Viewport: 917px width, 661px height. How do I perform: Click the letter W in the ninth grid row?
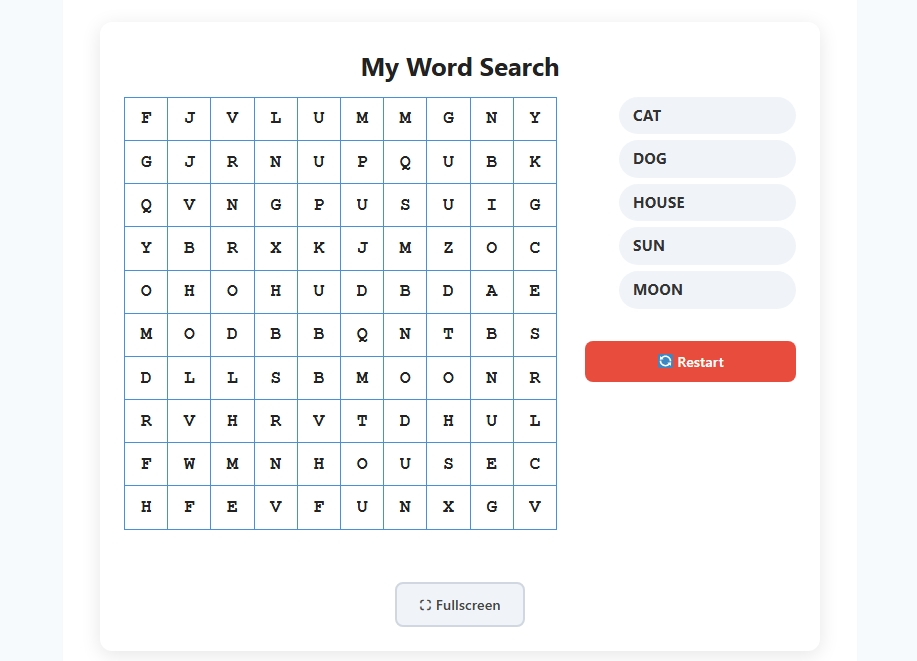click(x=189, y=463)
